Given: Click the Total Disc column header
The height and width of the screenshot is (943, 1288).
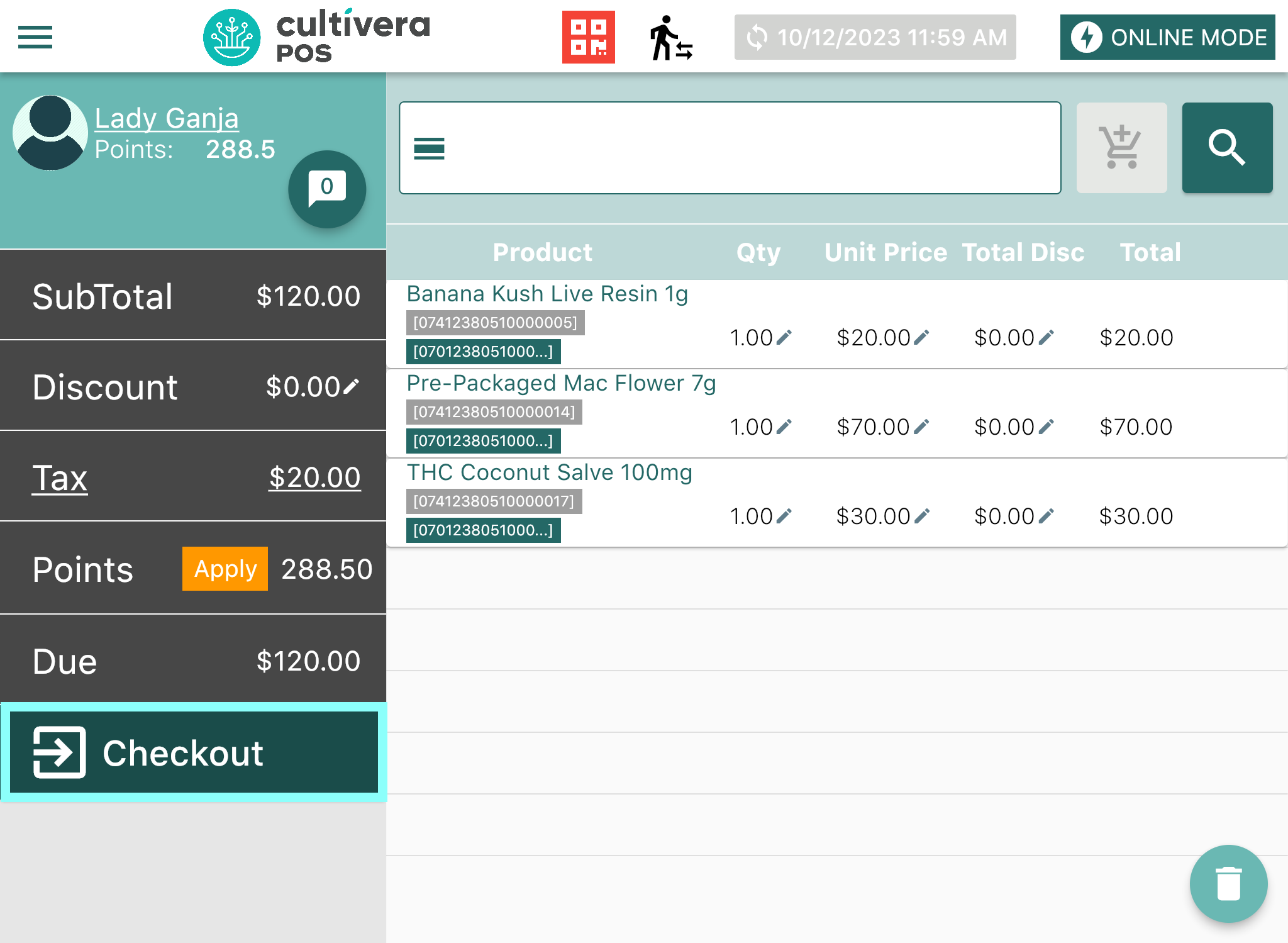Looking at the screenshot, I should [x=1023, y=252].
